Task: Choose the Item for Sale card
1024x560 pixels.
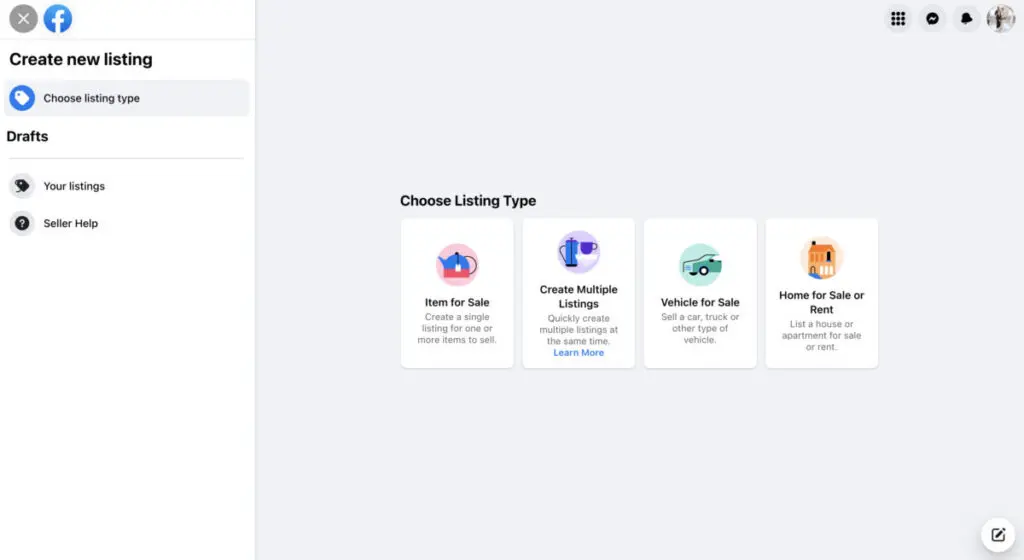Action: pyautogui.click(x=457, y=302)
